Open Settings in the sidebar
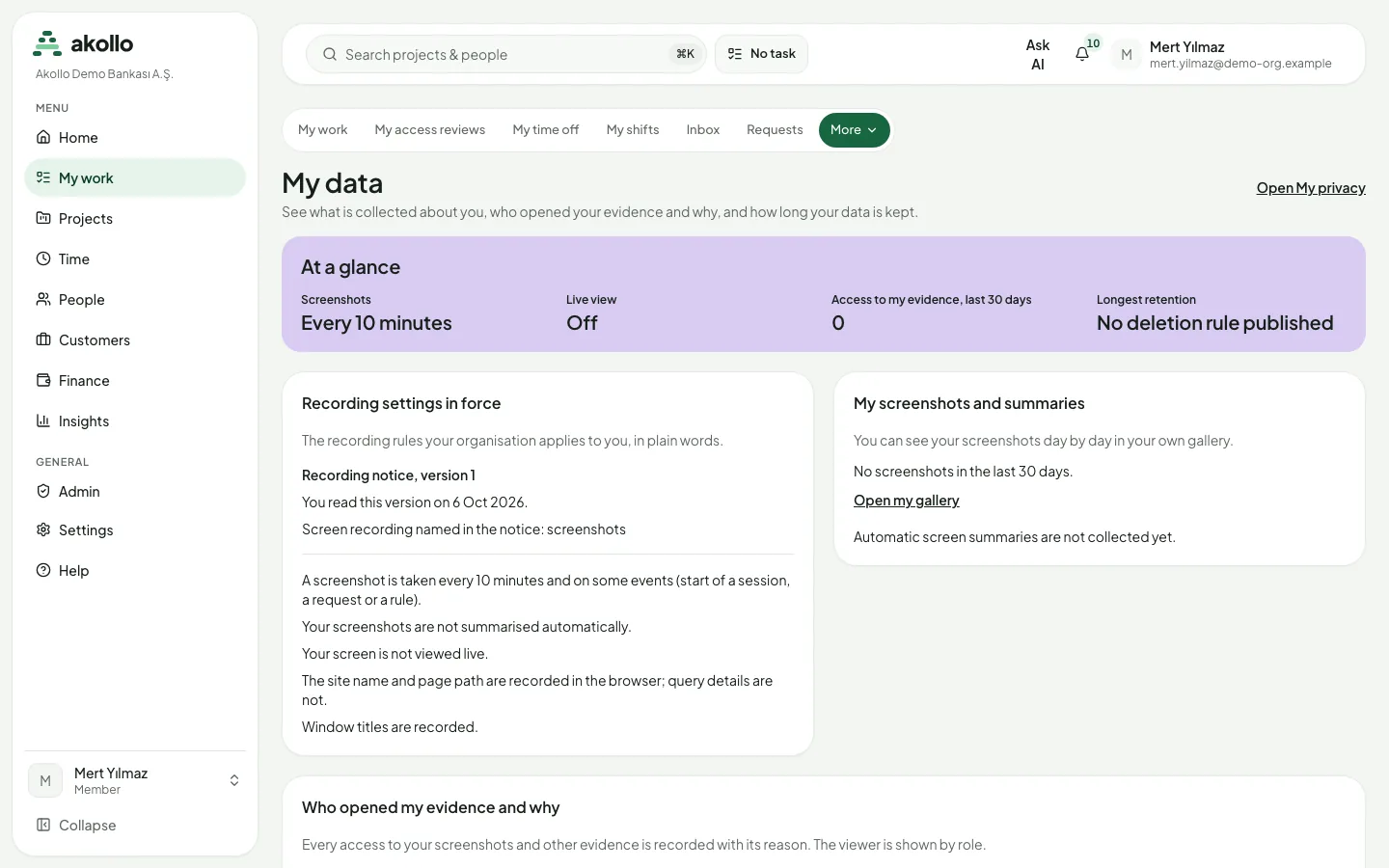The width and height of the screenshot is (1389, 868). [x=135, y=530]
